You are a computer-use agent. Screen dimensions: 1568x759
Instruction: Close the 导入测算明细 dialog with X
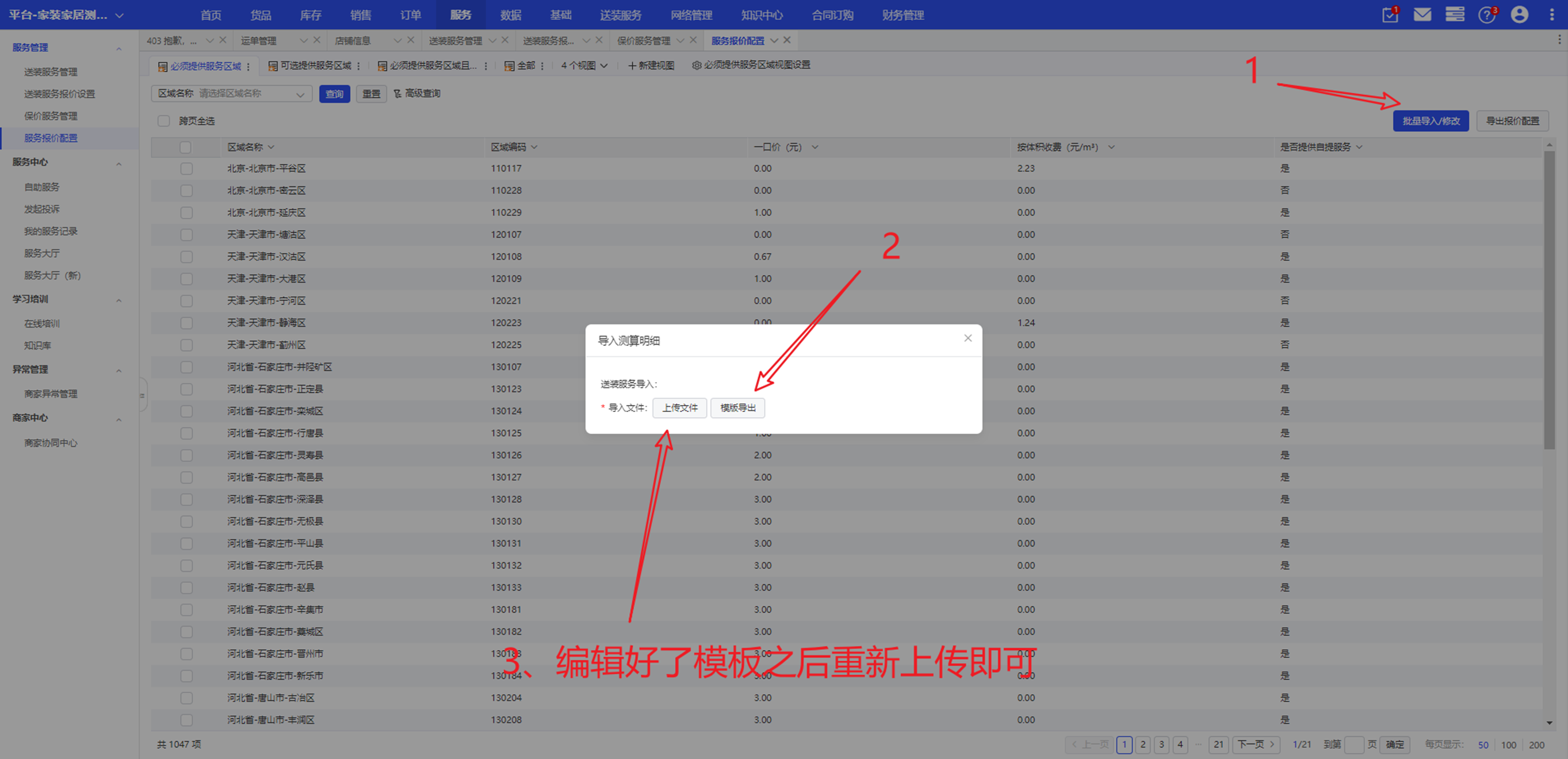coord(968,338)
